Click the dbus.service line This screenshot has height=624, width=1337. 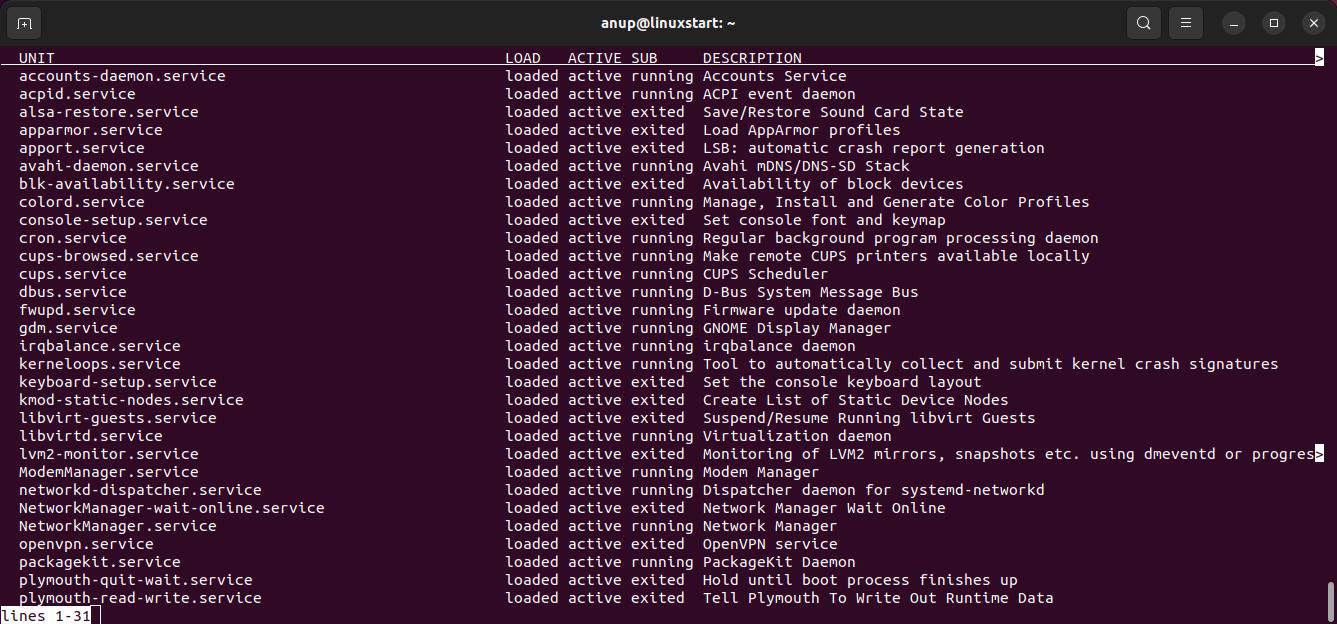click(x=72, y=291)
